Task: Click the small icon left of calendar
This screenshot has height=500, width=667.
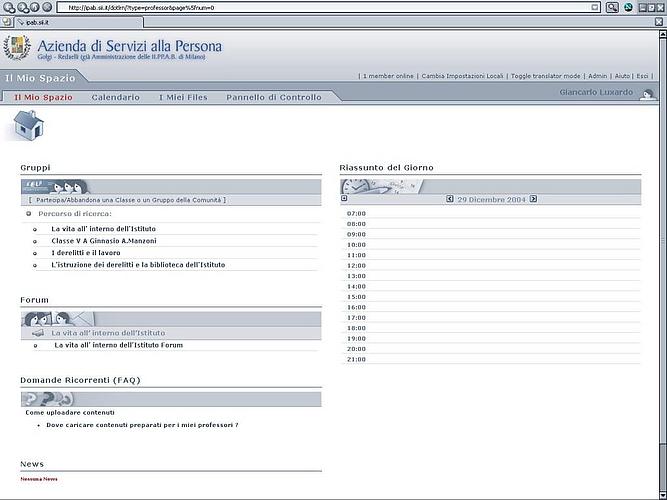Action: (345, 199)
